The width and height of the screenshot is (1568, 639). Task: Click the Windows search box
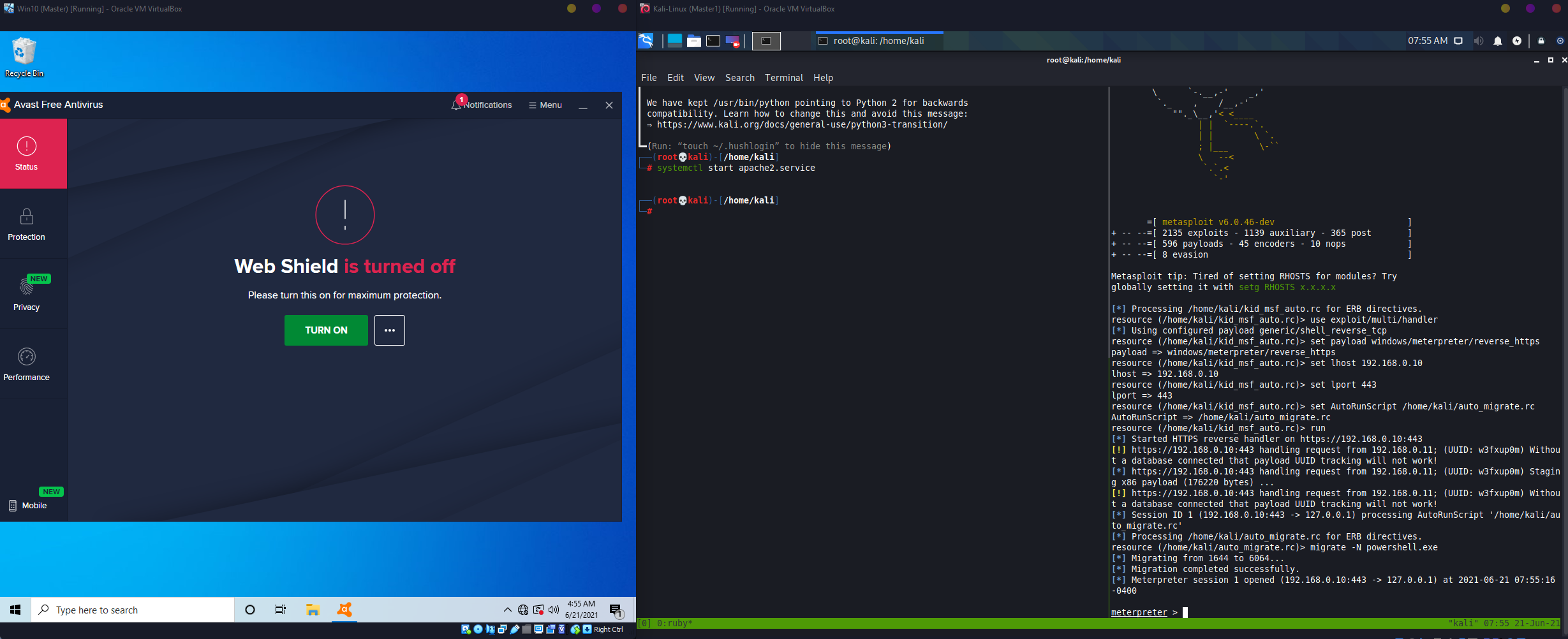pyautogui.click(x=133, y=610)
